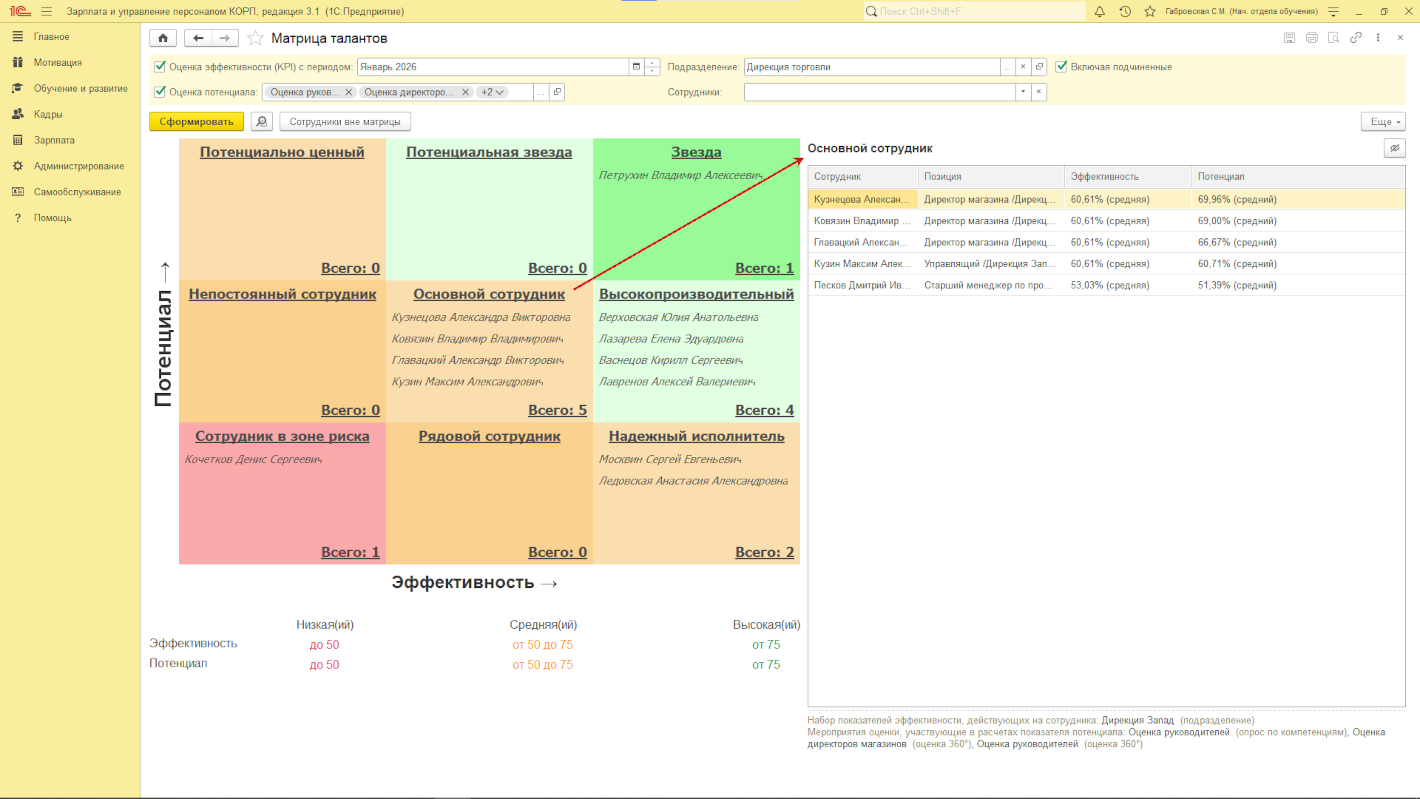Go to the Зарплата sidebar section
This screenshot has width=1420, height=799.
[54, 140]
